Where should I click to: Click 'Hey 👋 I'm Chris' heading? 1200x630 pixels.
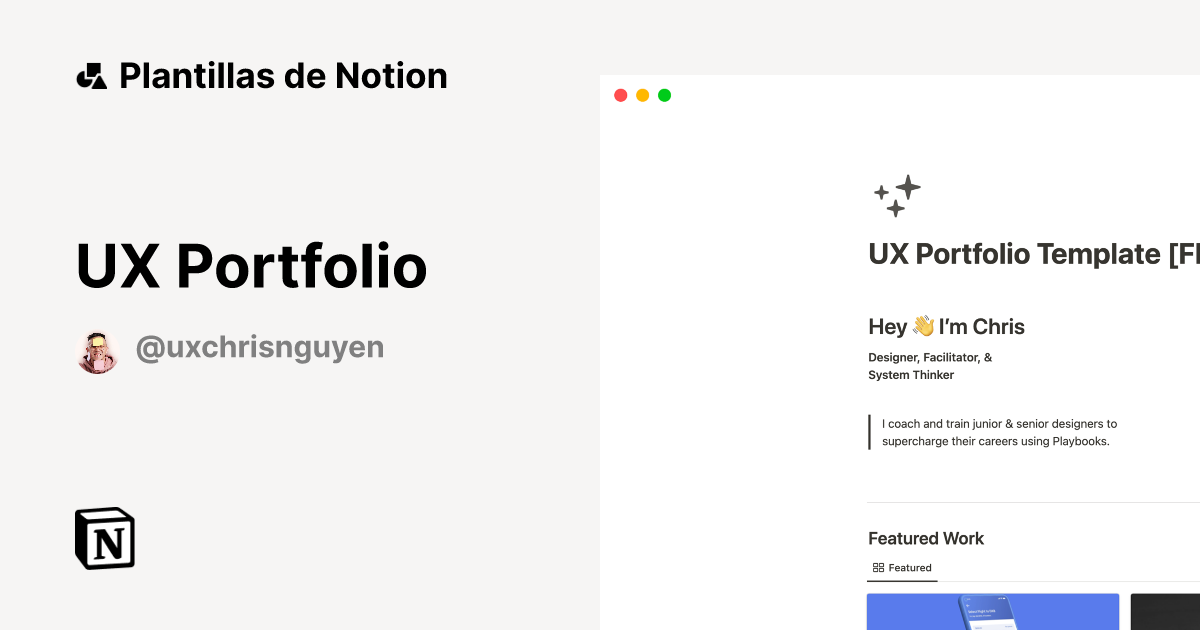[x=946, y=326]
